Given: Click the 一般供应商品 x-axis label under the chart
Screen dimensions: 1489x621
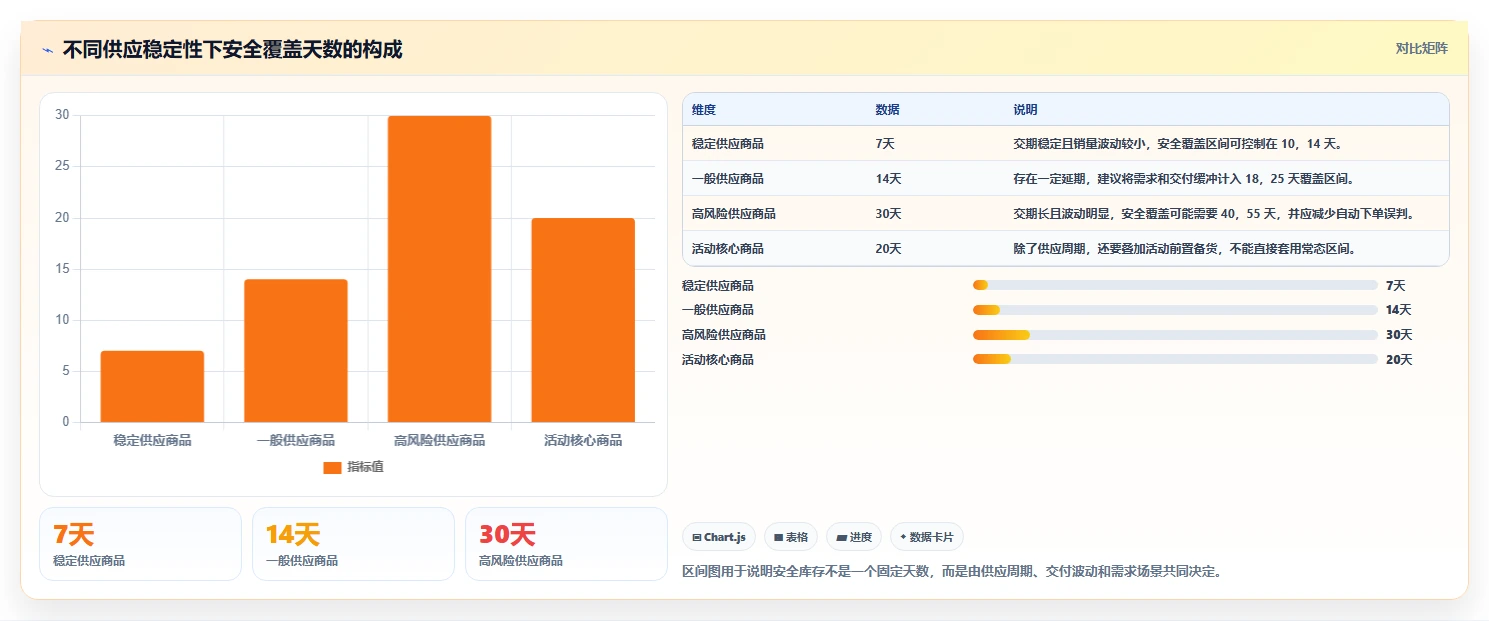Looking at the screenshot, I should pyautogui.click(x=296, y=440).
